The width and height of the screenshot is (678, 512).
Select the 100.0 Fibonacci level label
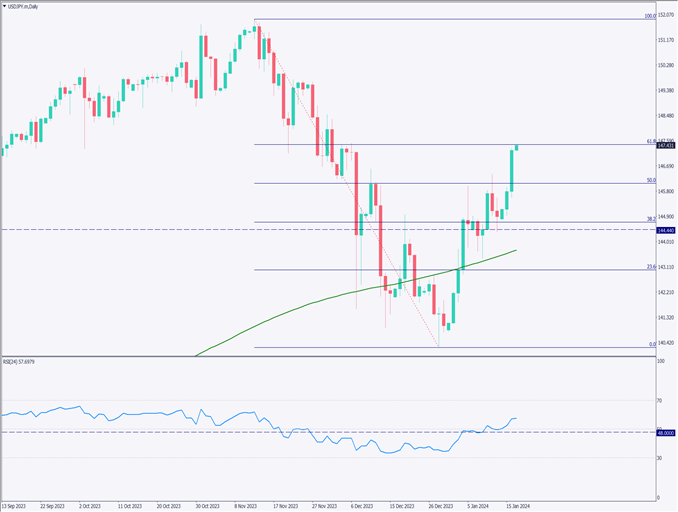click(x=649, y=16)
